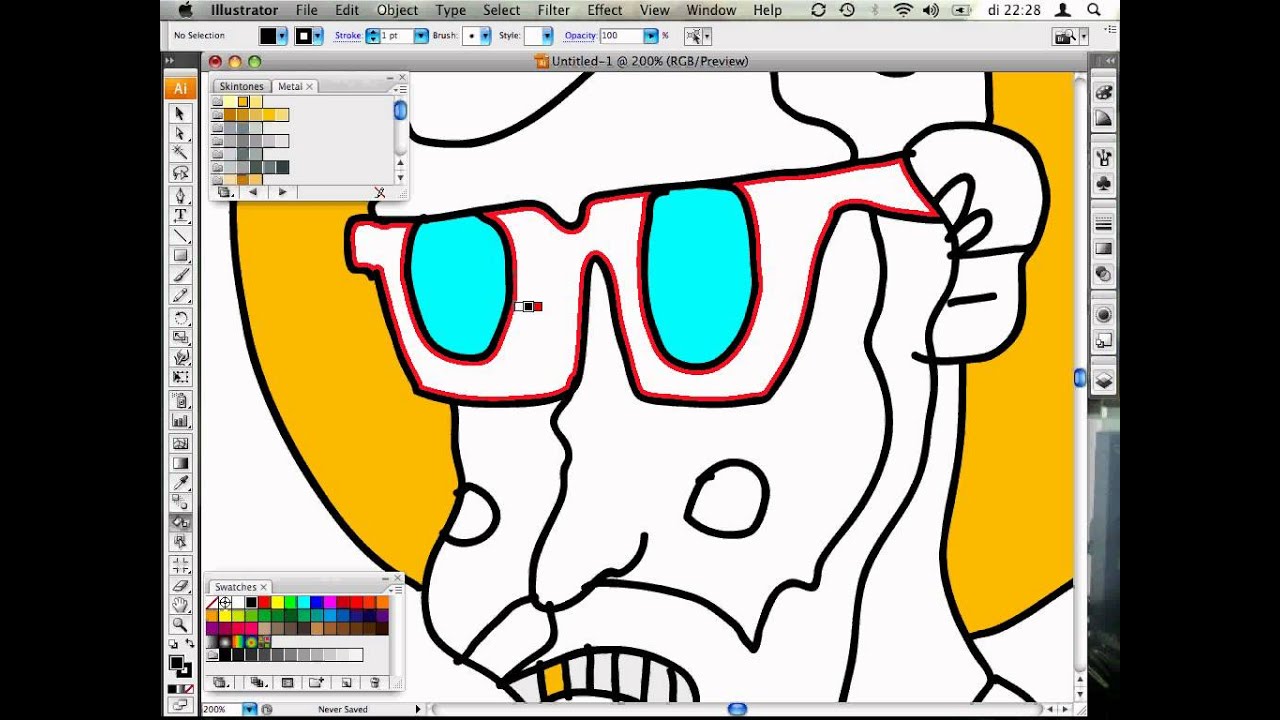This screenshot has height=720, width=1280.
Task: Click the Opacity value field
Action: coord(621,36)
